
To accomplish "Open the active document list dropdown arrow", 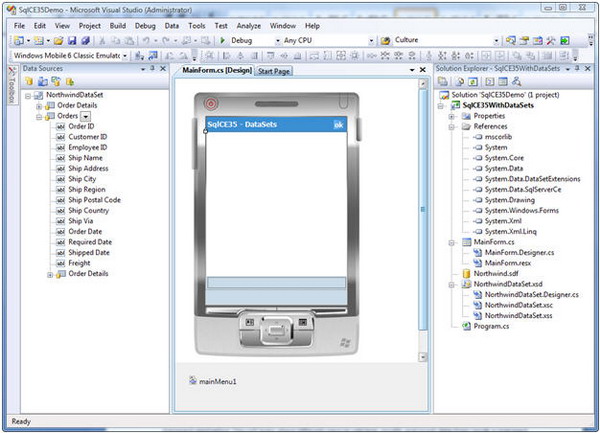I will click(x=412, y=70).
